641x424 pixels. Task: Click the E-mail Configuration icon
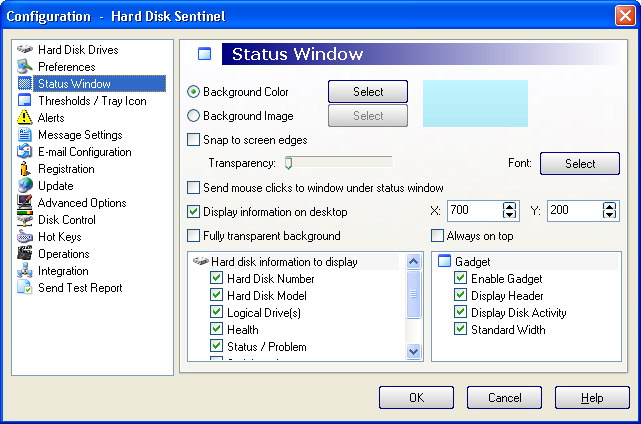[25, 151]
